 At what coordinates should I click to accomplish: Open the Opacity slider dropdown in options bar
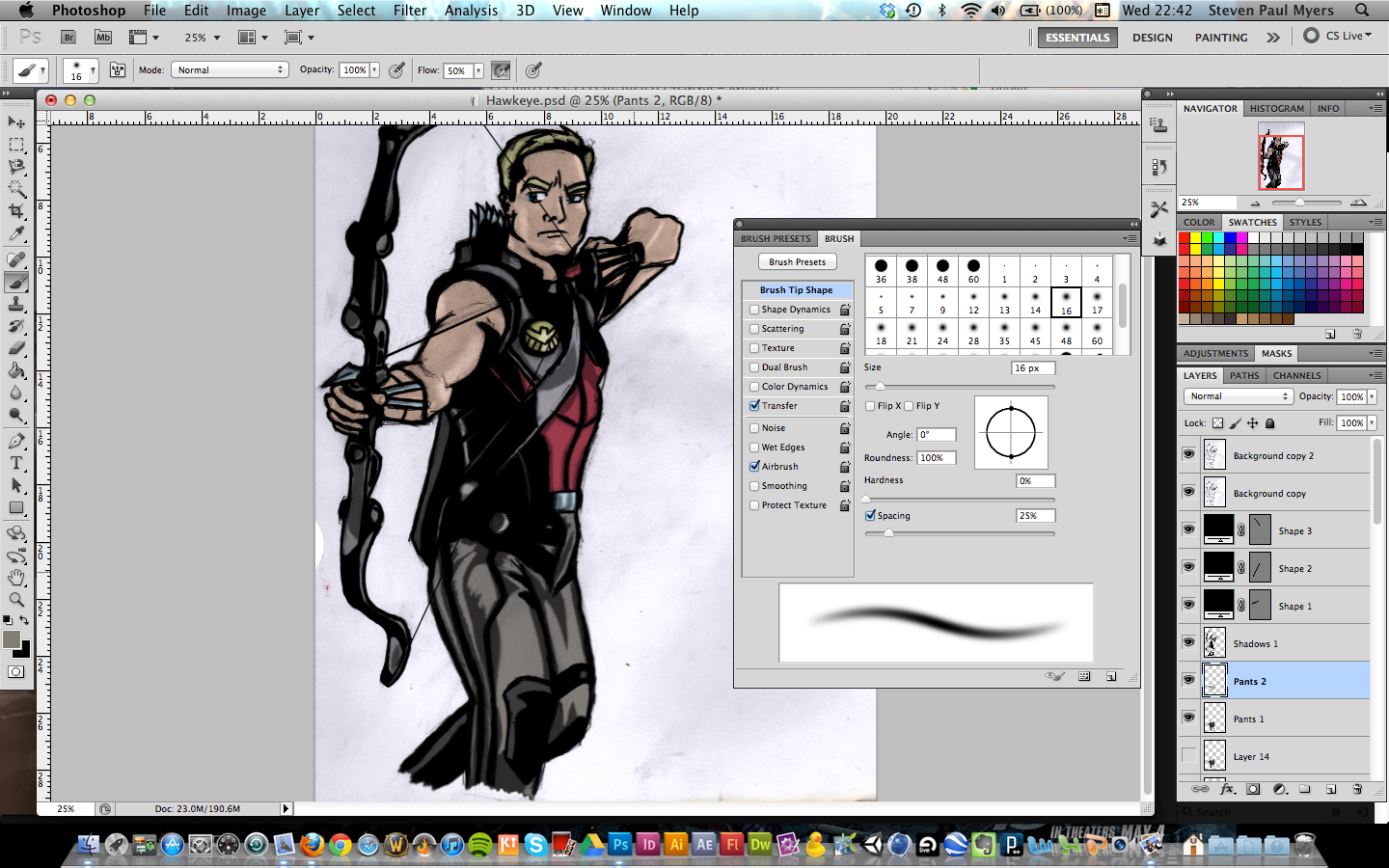tap(375, 70)
